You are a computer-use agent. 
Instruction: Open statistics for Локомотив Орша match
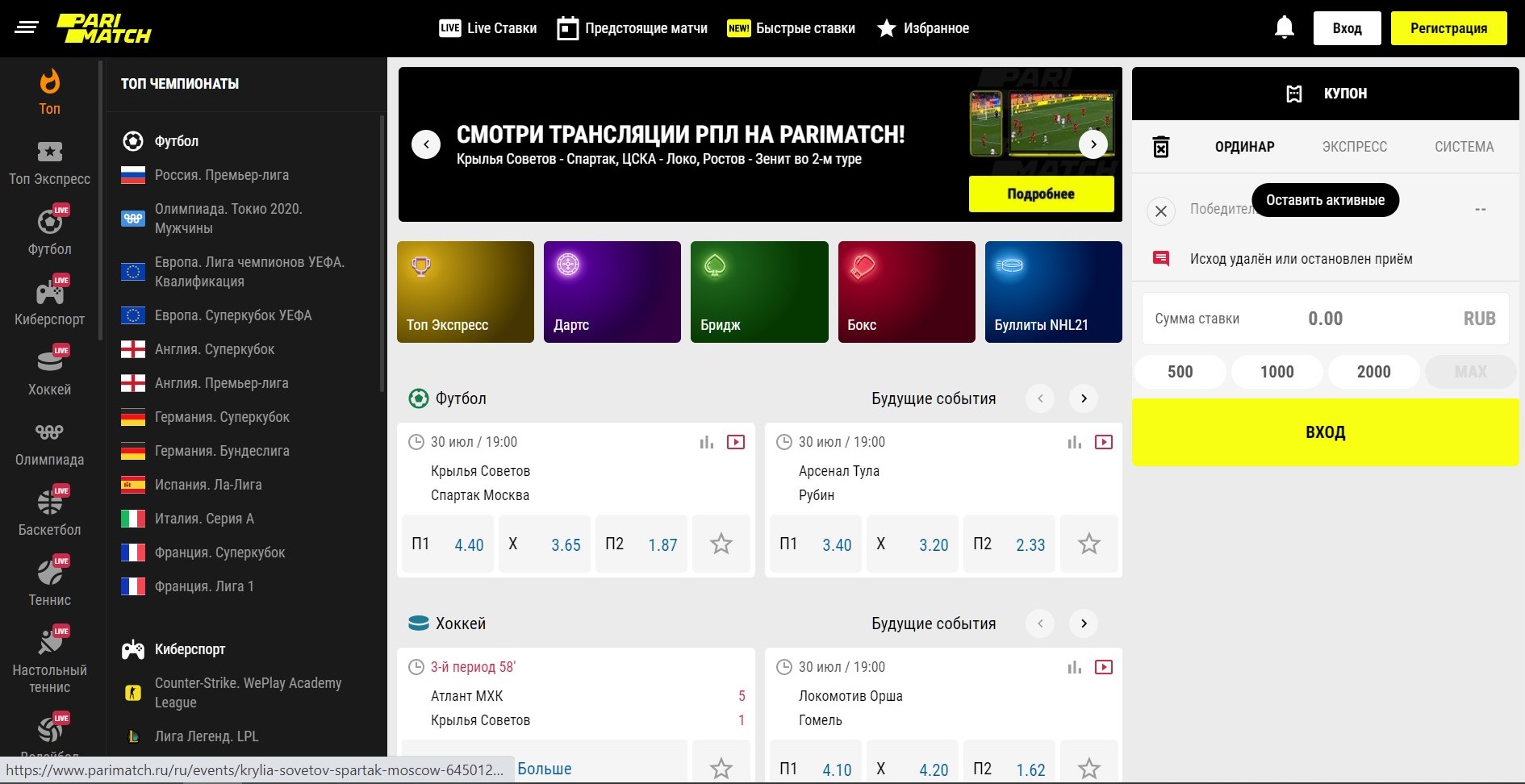(x=1075, y=667)
